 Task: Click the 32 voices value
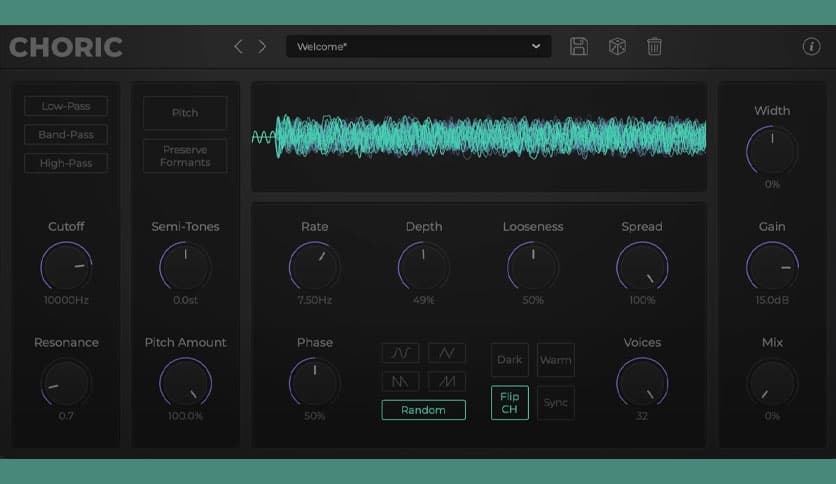point(642,416)
